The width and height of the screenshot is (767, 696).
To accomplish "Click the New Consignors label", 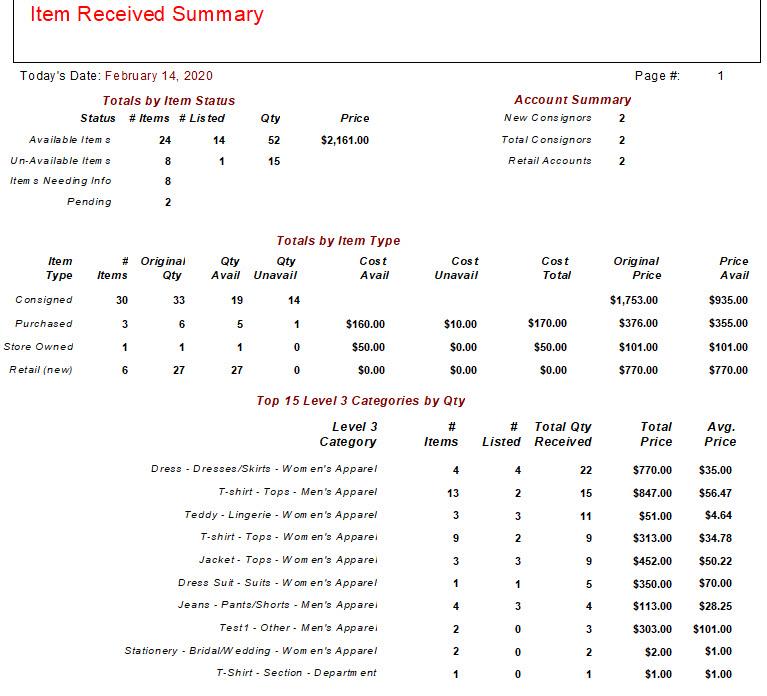I will (x=547, y=118).
